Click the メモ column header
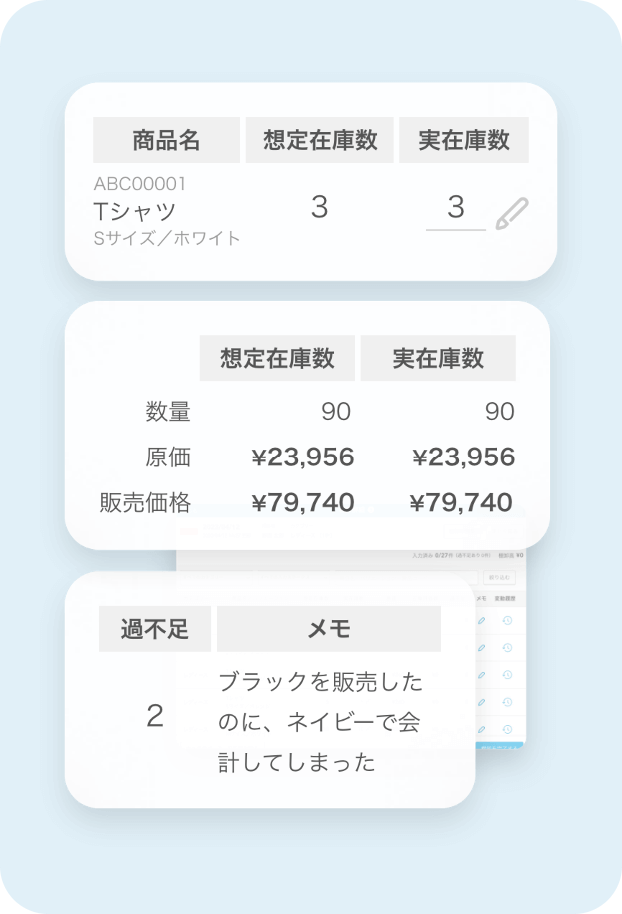The image size is (622, 914). (481, 596)
